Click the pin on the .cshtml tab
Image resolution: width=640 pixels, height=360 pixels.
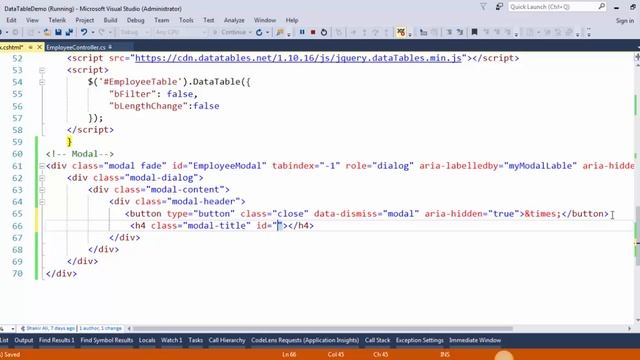click(x=30, y=47)
